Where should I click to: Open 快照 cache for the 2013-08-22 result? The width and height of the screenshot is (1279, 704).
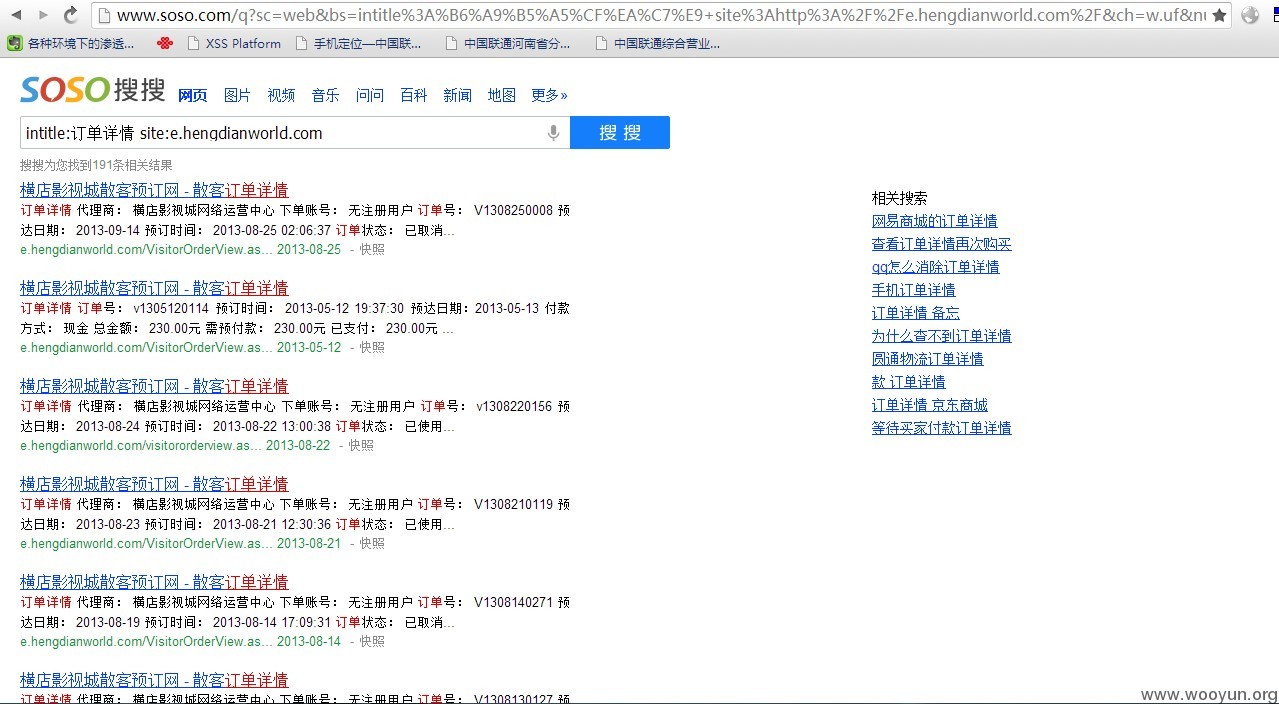tap(361, 445)
